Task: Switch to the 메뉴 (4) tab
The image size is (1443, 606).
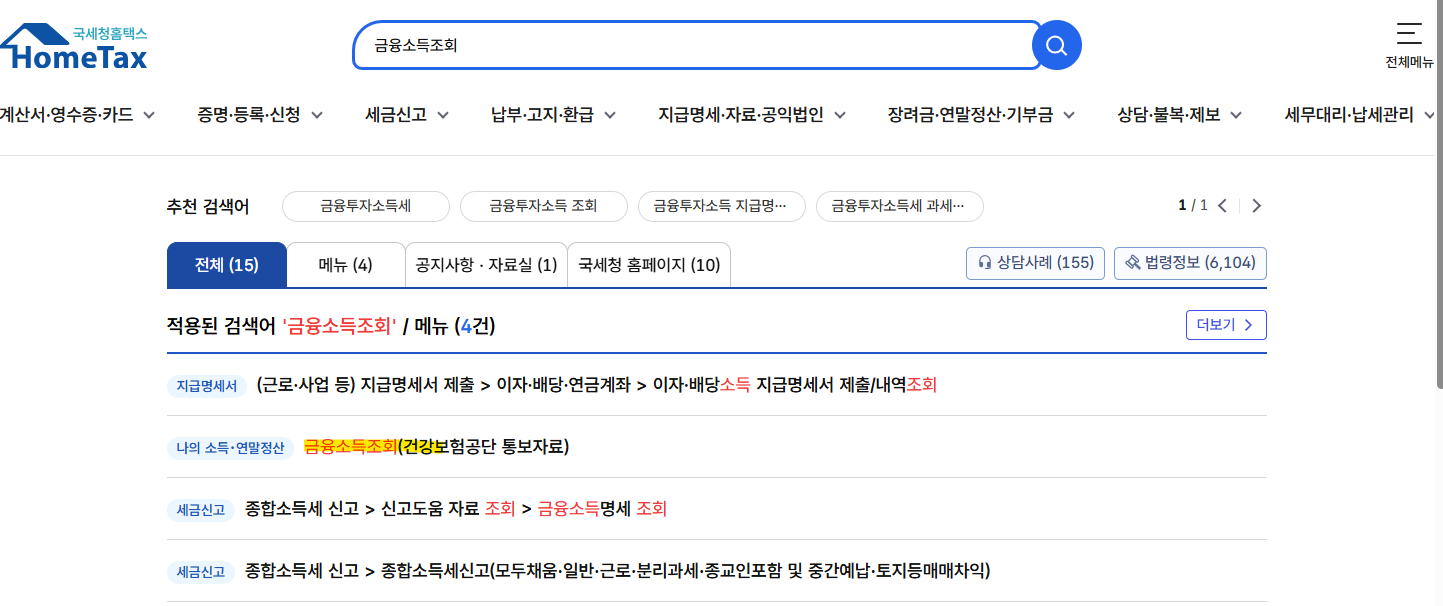Action: coord(346,264)
